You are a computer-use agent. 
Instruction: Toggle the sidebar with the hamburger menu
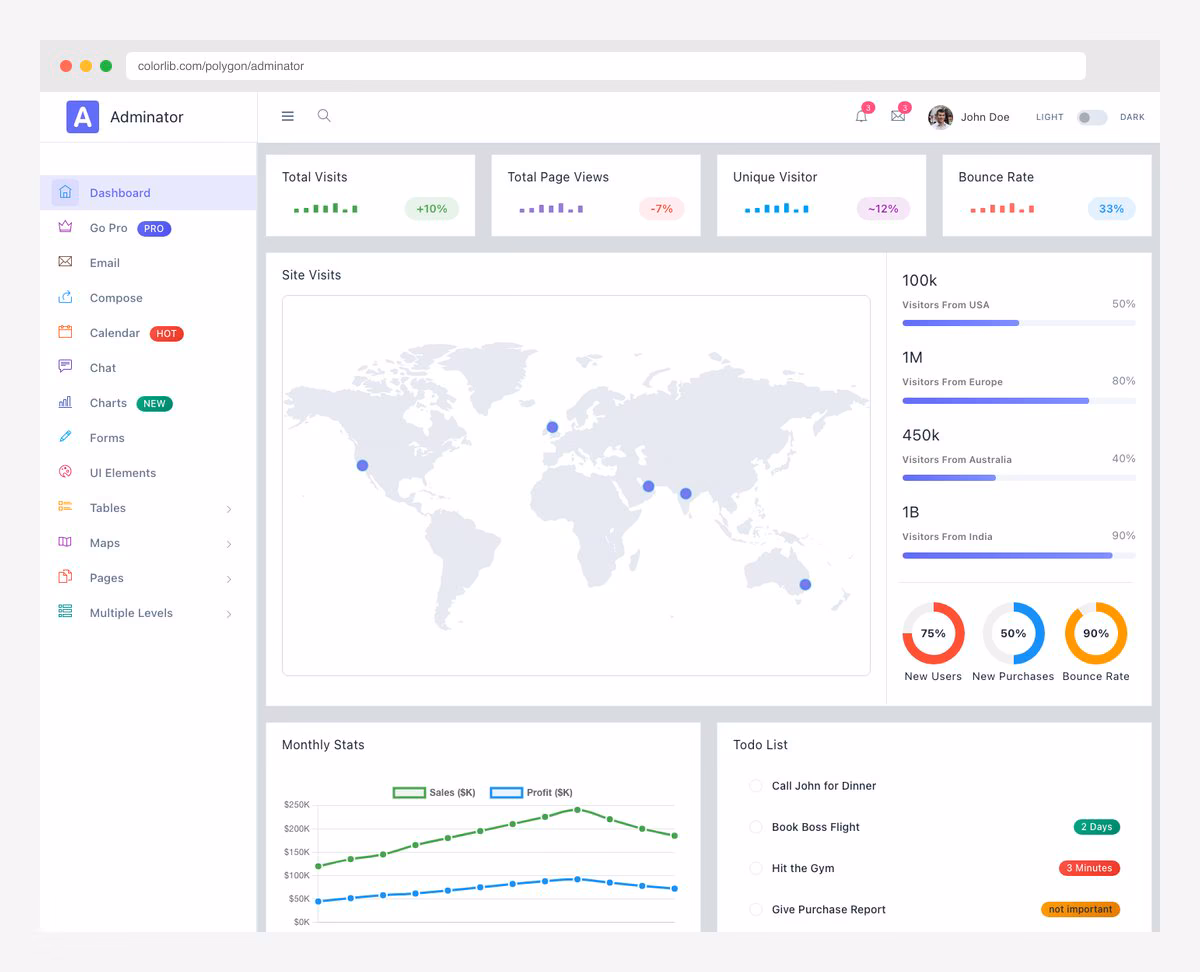288,116
